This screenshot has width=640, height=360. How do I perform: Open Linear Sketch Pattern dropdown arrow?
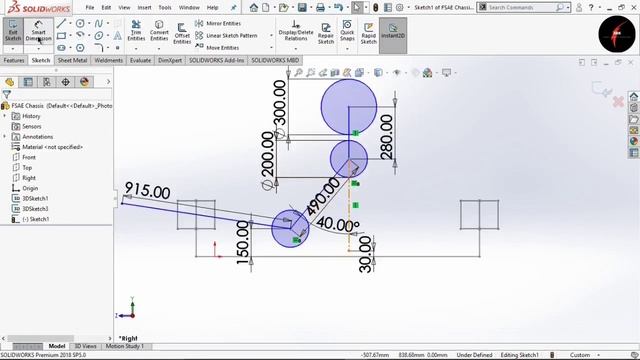(x=271, y=36)
